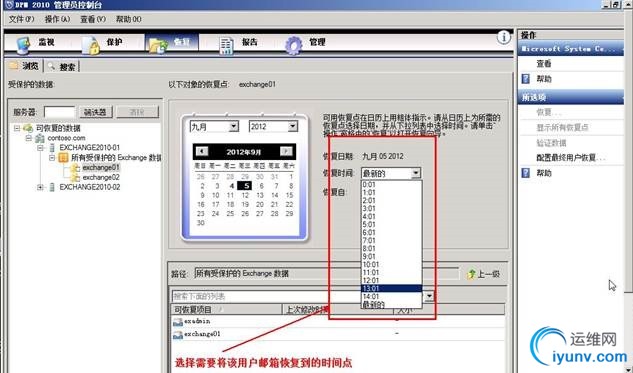This screenshot has width=633, height=373.
Task: Click the exchange01 mailbox icon in list
Action: [178, 335]
